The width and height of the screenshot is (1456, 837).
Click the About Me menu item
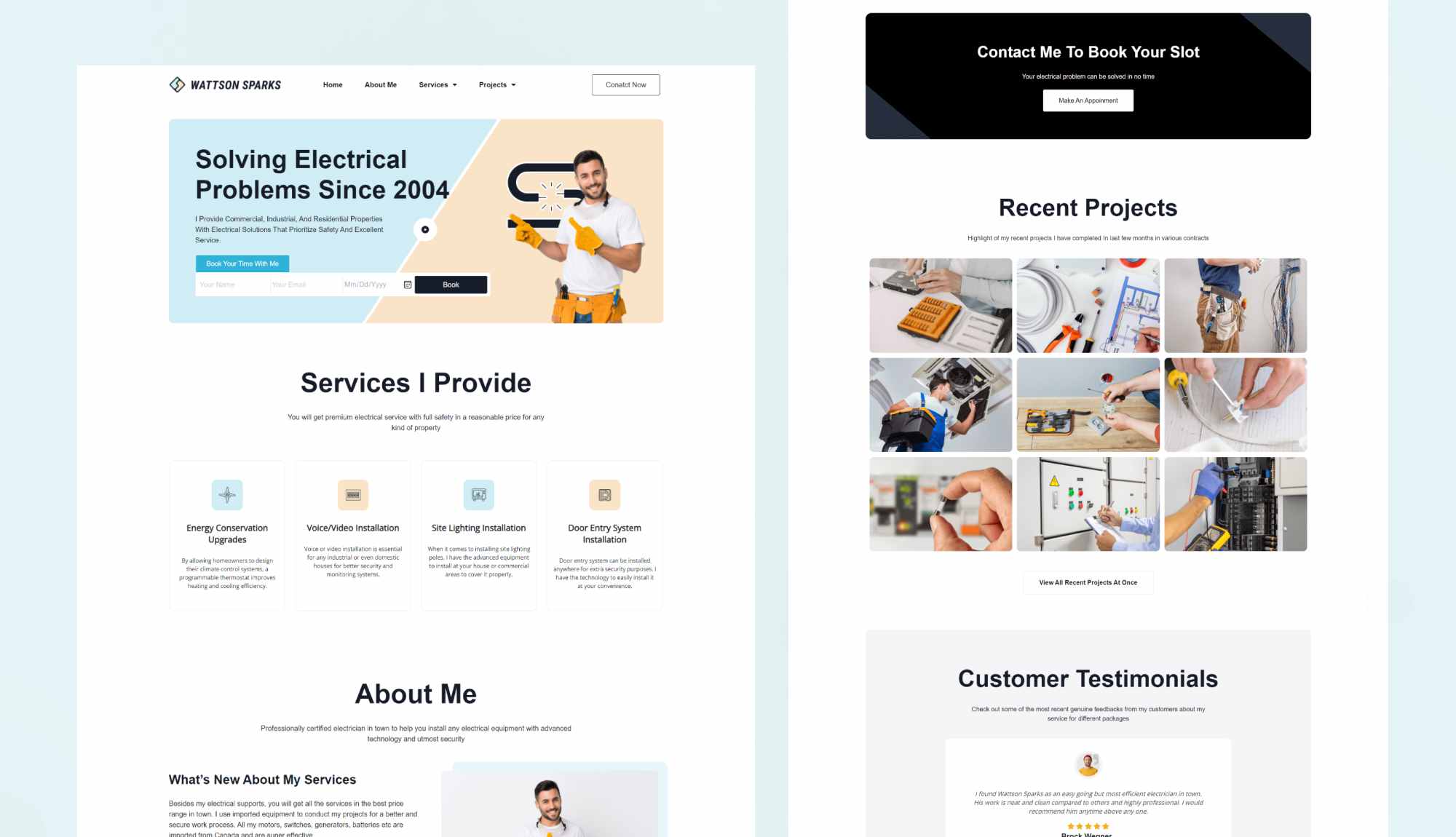click(x=381, y=84)
